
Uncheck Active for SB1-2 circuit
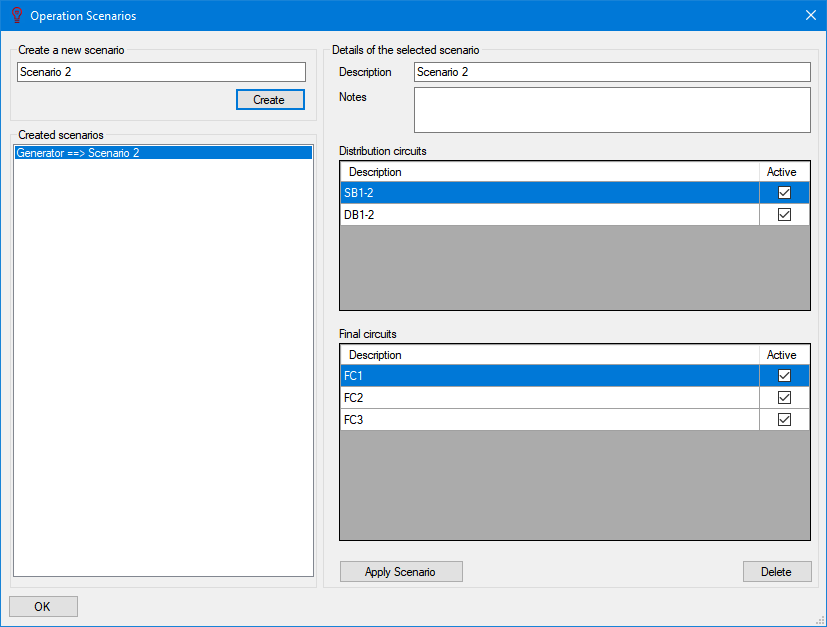(x=784, y=192)
